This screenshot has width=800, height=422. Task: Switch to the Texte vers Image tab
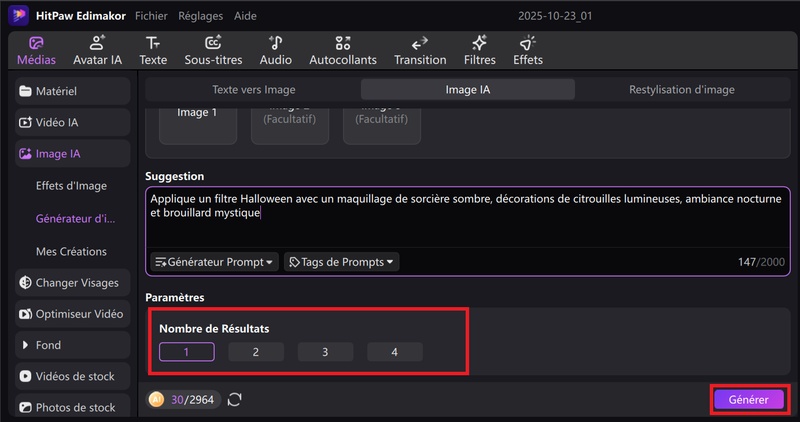(253, 89)
